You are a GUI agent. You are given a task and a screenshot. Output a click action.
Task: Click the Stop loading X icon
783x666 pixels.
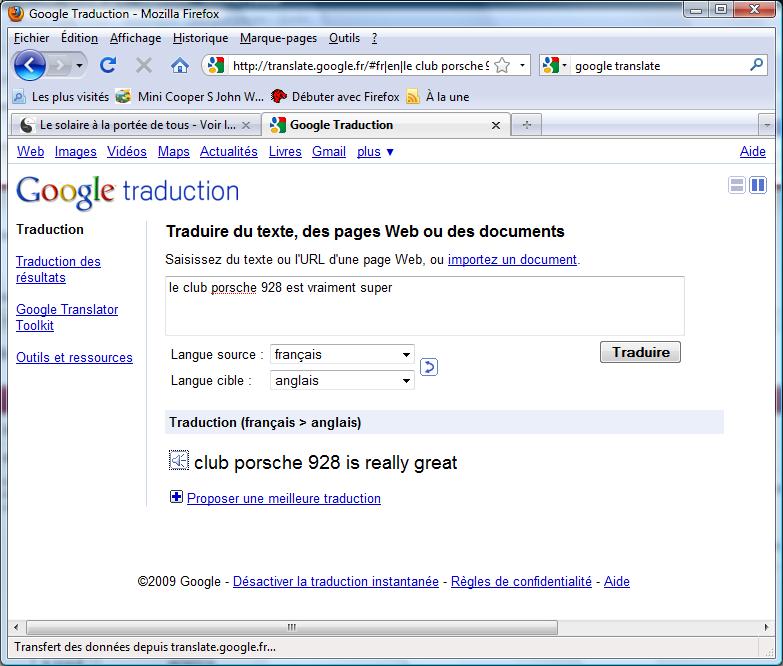[144, 65]
